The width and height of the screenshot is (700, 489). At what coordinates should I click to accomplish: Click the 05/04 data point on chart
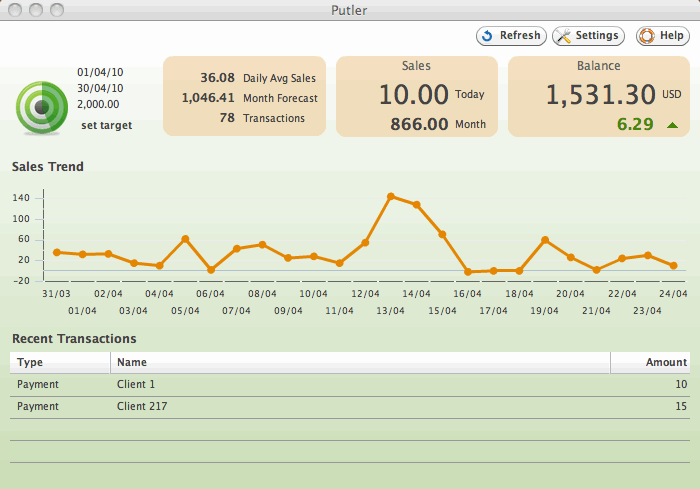coord(185,239)
